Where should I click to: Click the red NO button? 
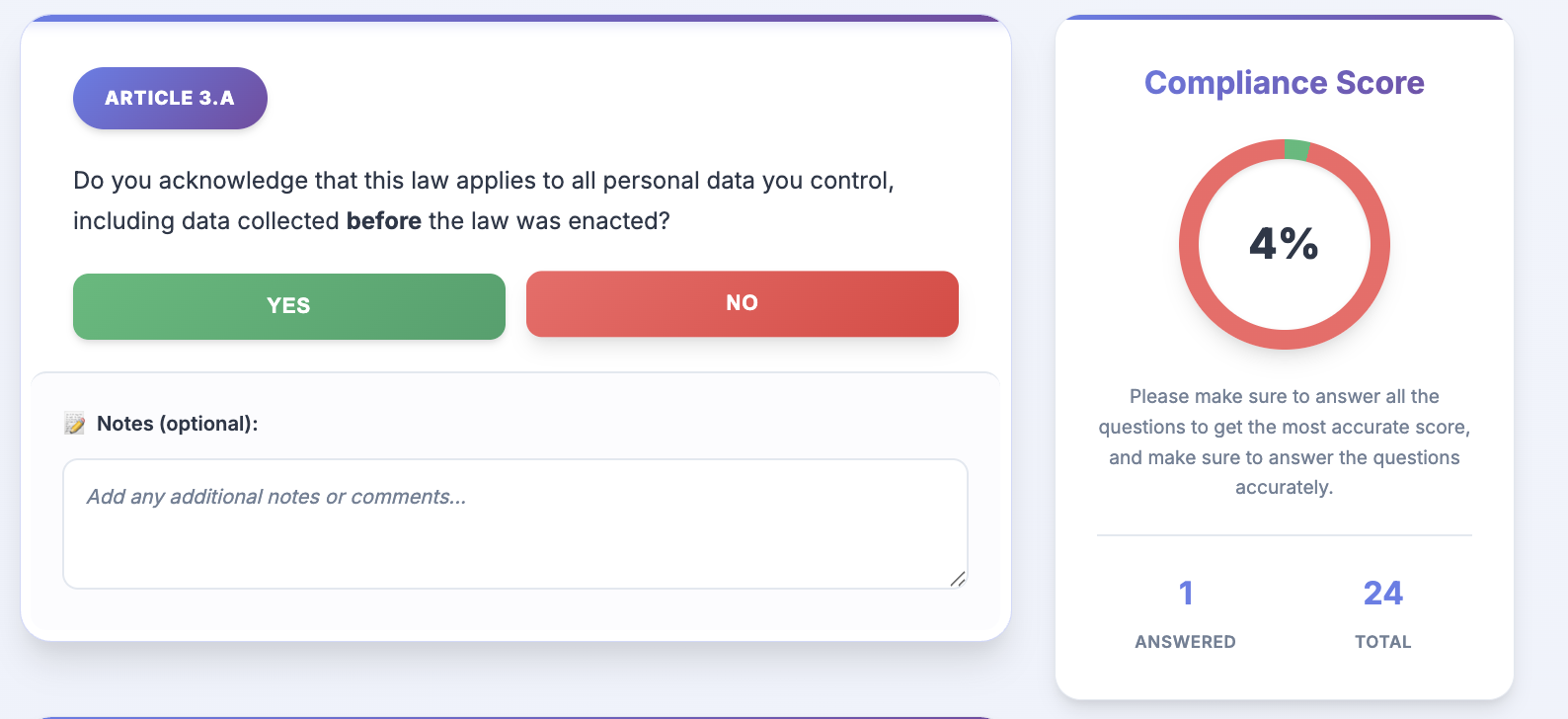coord(742,303)
